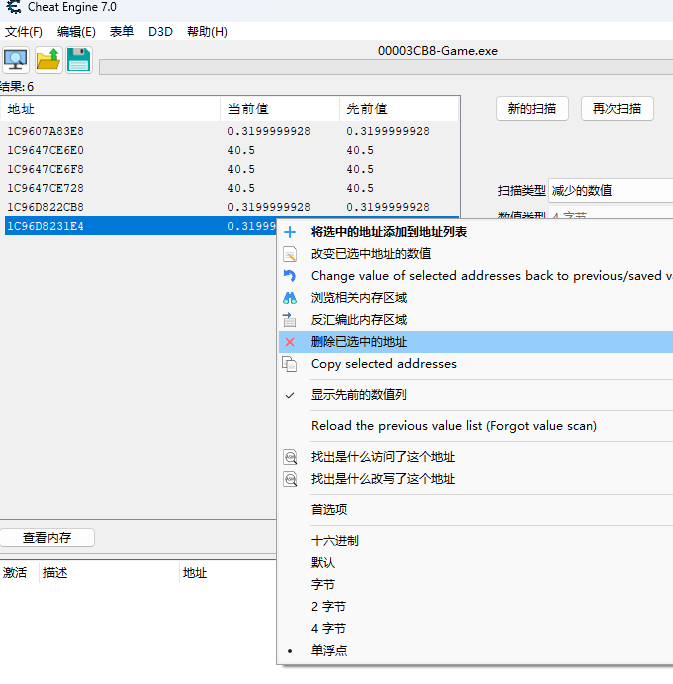The height and width of the screenshot is (684, 673).
Task: Click the notepad edit value icon
Action: tap(290, 254)
